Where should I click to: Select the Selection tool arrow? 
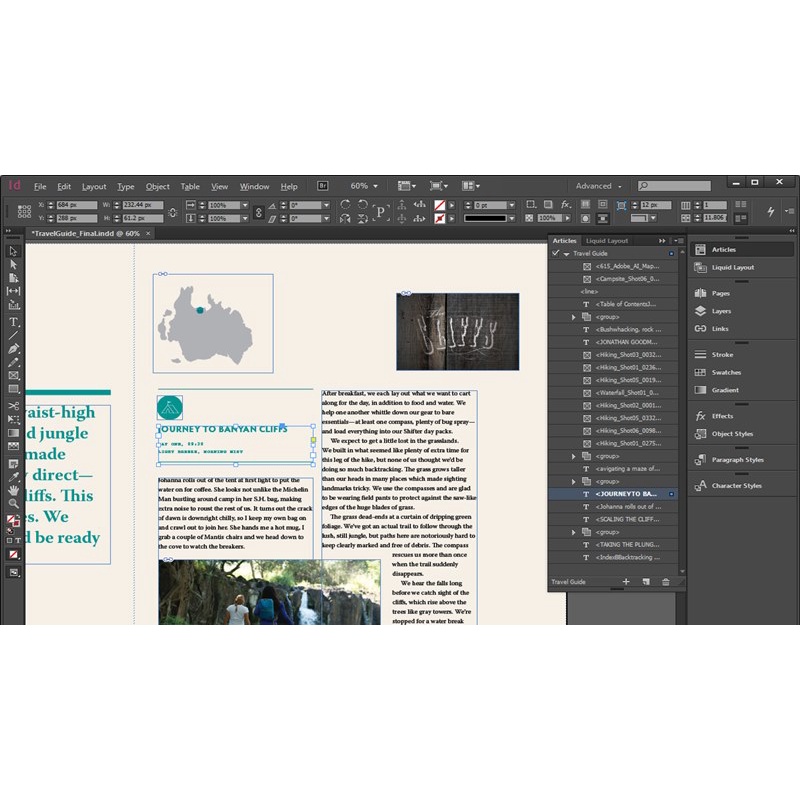pos(13,251)
